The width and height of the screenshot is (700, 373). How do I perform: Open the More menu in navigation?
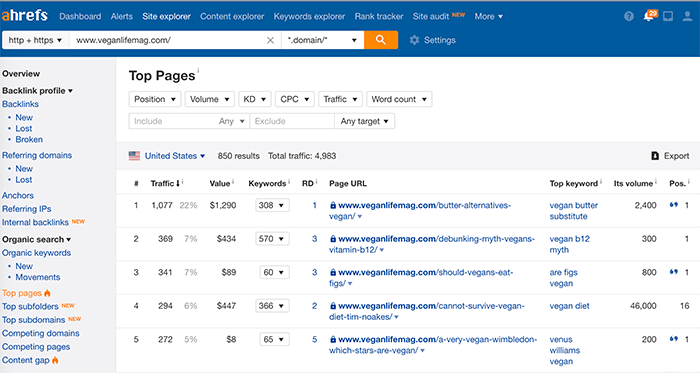tap(488, 17)
